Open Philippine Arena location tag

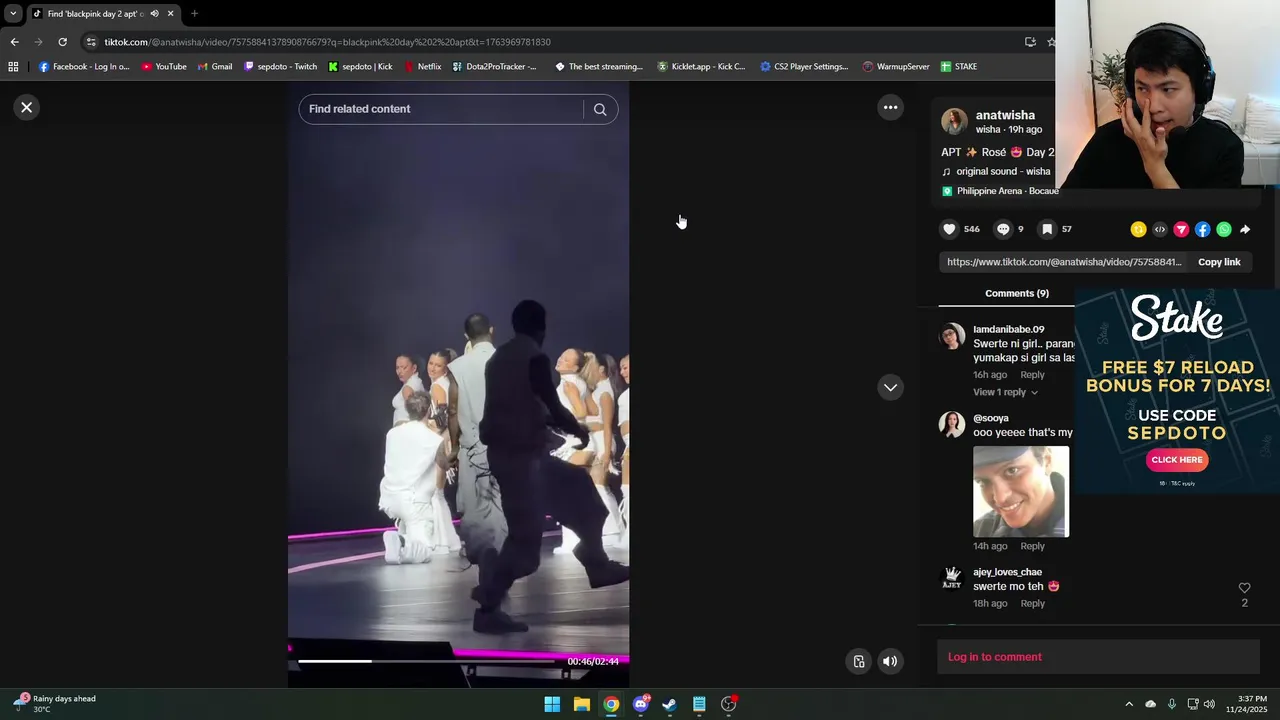tap(1007, 191)
